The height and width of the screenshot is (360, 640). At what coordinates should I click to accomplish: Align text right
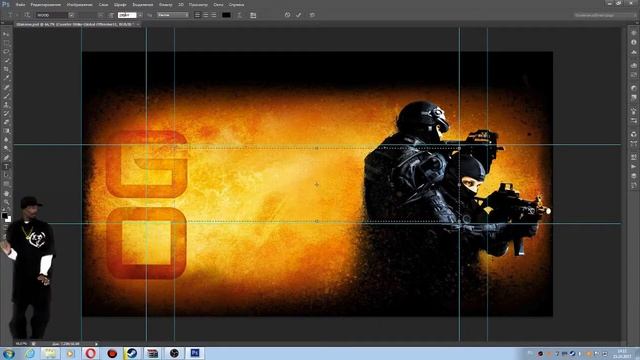(213, 15)
